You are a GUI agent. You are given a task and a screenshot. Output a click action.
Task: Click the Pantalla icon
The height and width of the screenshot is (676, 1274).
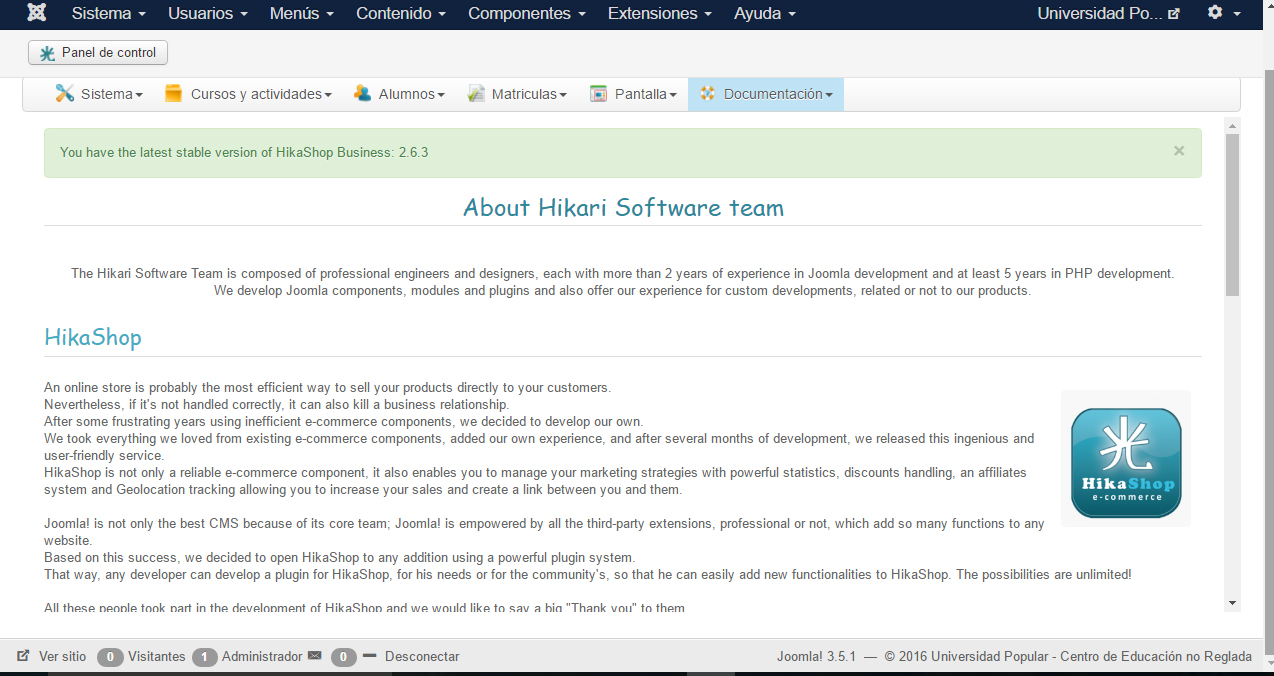point(599,93)
